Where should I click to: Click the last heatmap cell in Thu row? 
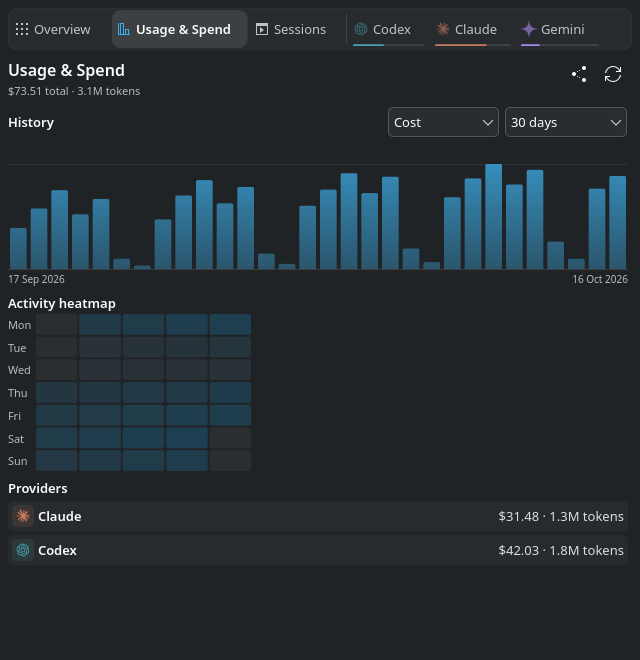point(230,393)
